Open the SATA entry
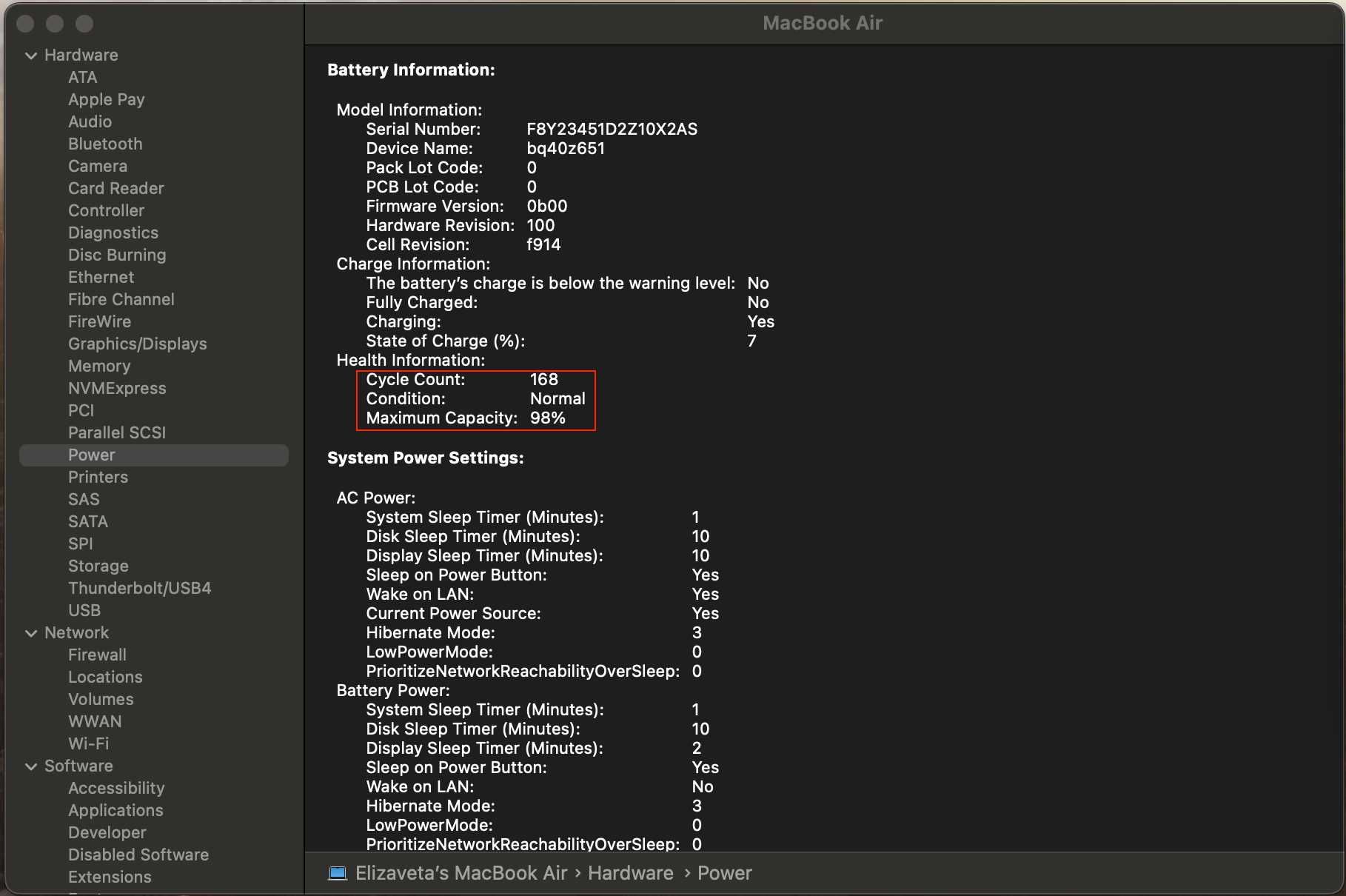Screen dimensions: 1346x896 click(x=88, y=521)
